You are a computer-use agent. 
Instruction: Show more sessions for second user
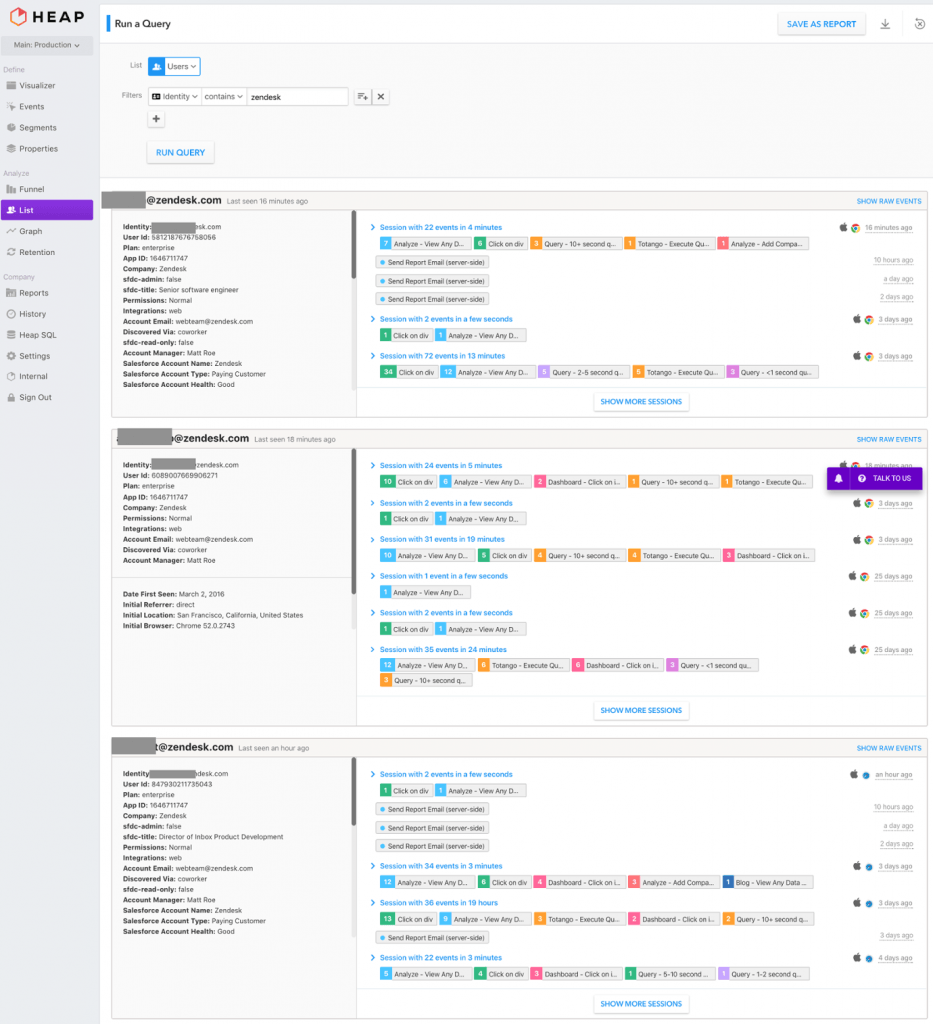pyautogui.click(x=640, y=711)
